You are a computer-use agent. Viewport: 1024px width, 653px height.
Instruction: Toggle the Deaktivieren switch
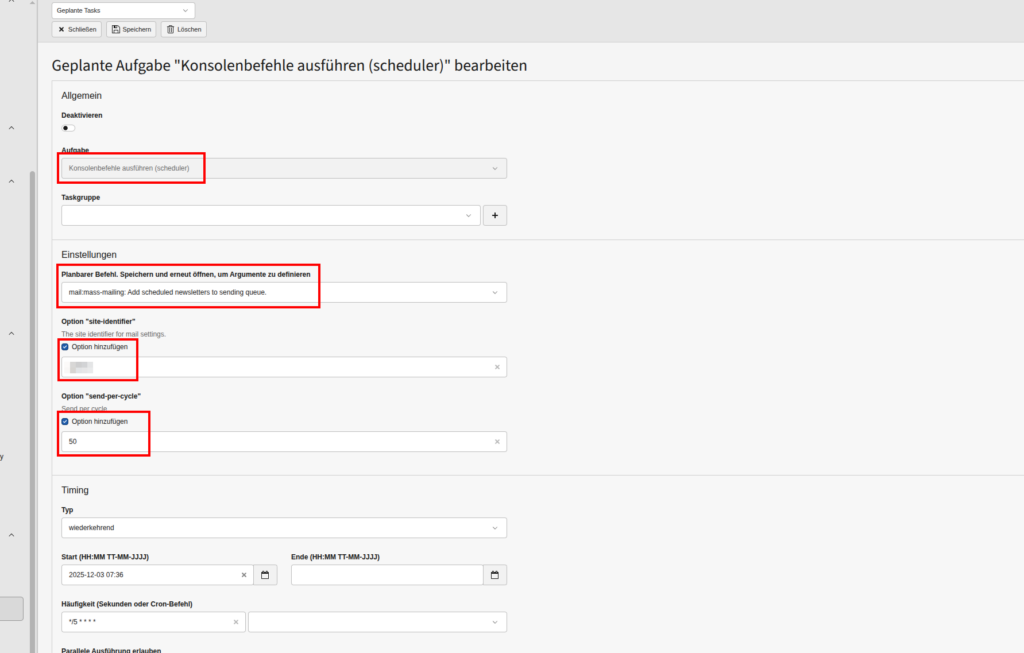[68, 128]
